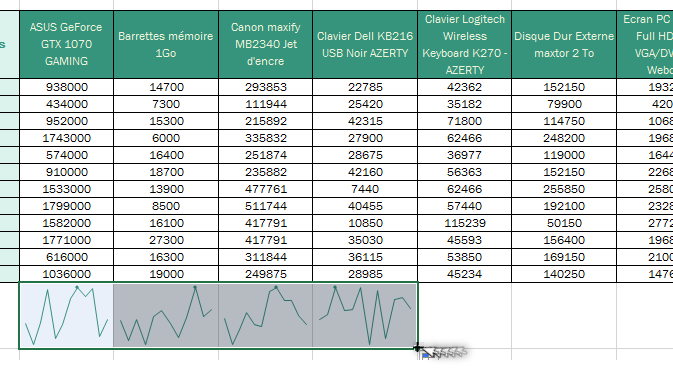Select cell with value 14700
Image resolution: width=673 pixels, height=378 pixels.
[166, 87]
